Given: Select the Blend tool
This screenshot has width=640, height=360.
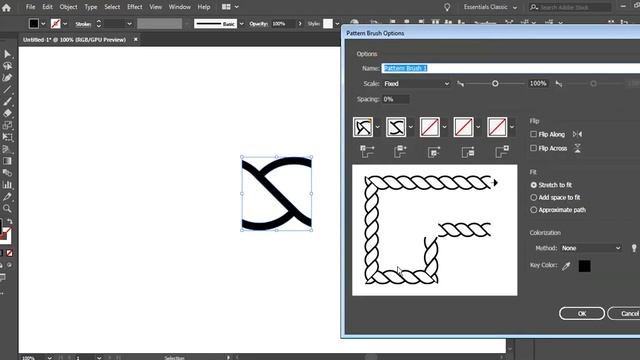Looking at the screenshot, I should [7, 173].
